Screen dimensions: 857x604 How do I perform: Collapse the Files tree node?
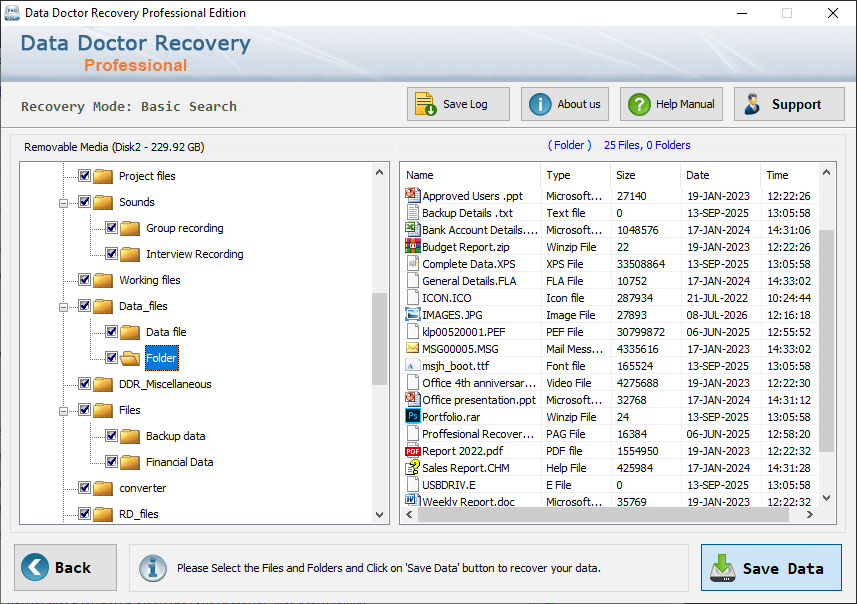[x=63, y=411]
